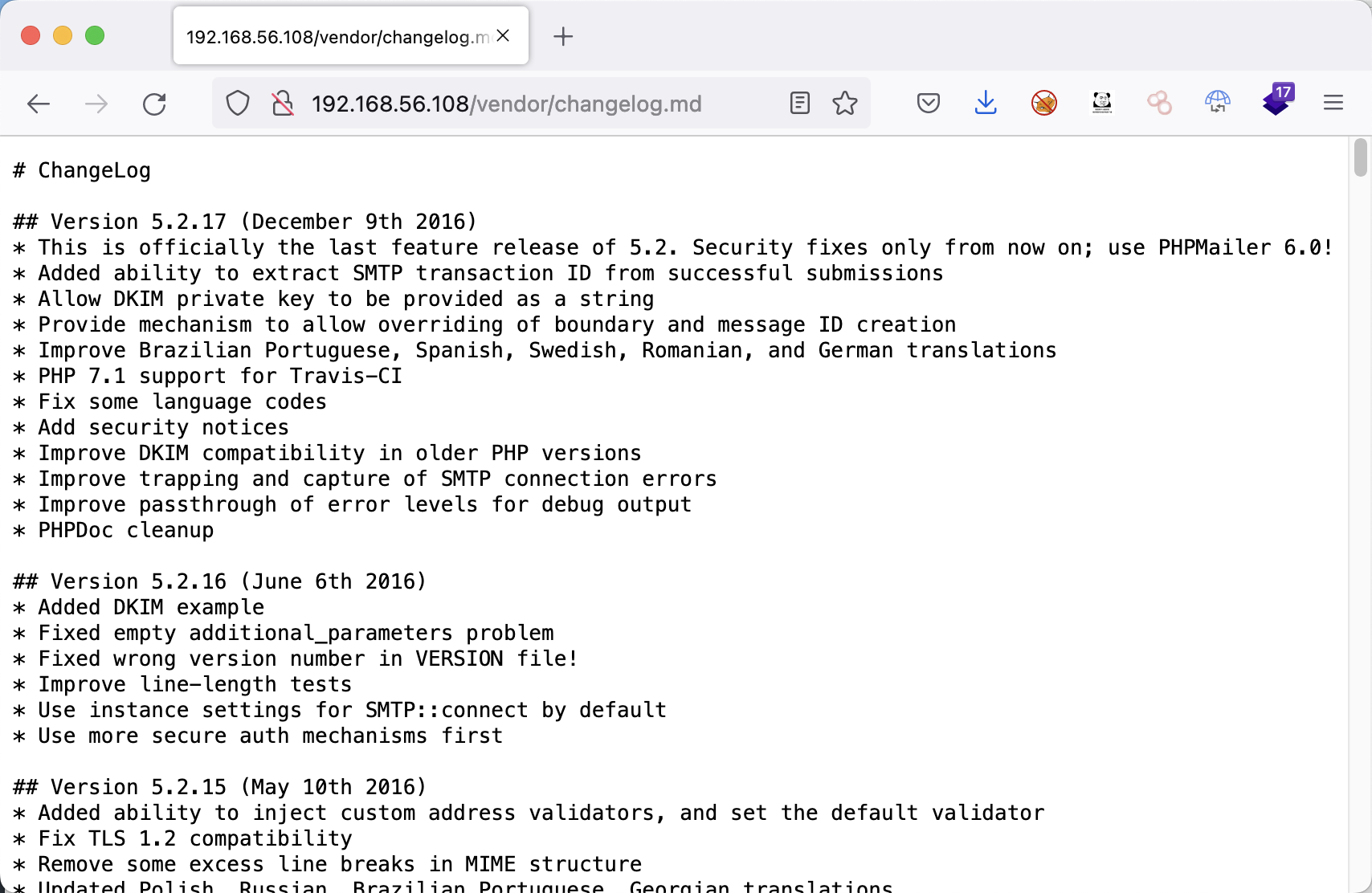Bookmark this page with the star
Viewport: 1372px width, 893px height.
tap(844, 103)
